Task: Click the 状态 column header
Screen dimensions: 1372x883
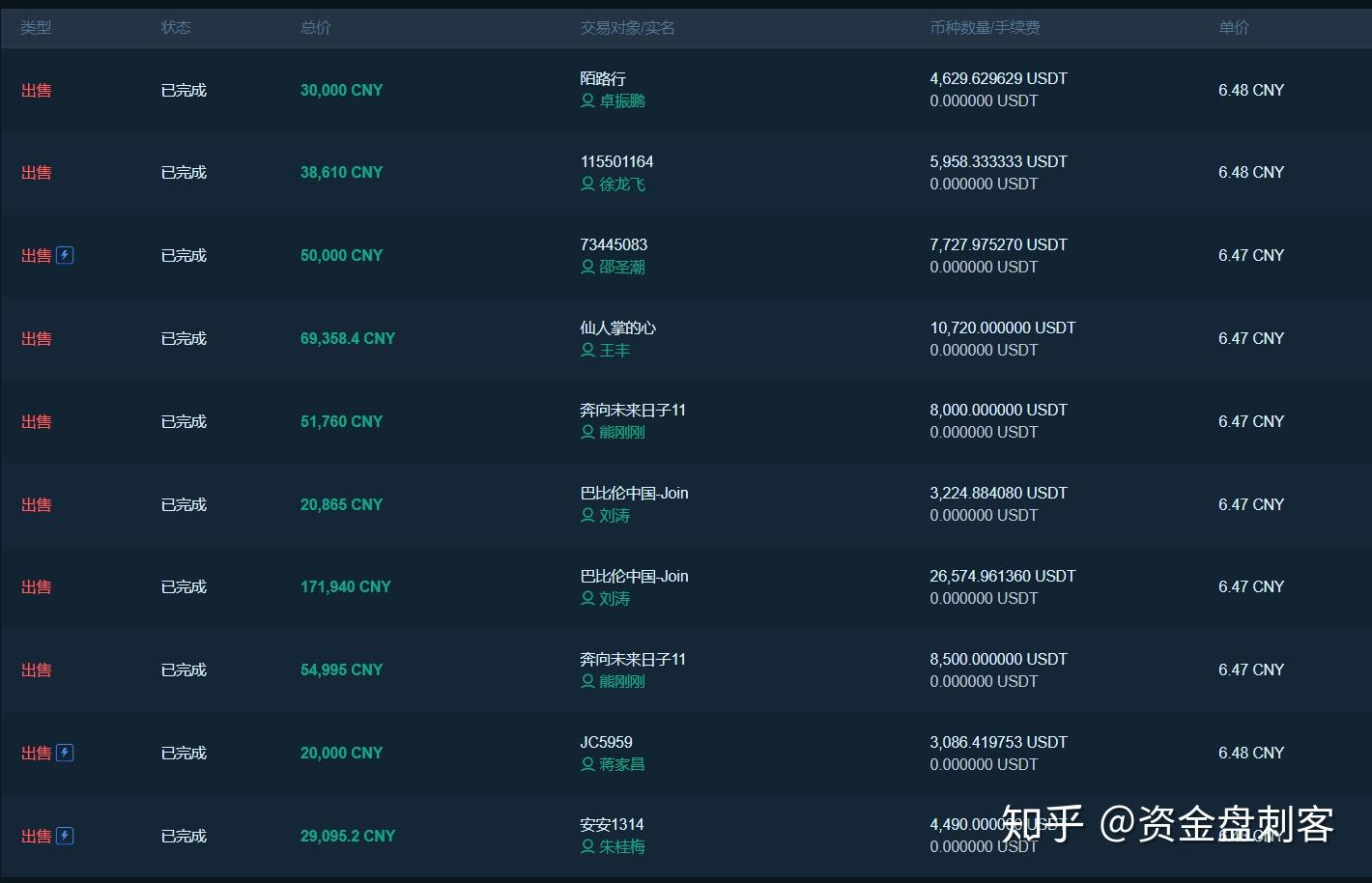Action: (x=176, y=28)
